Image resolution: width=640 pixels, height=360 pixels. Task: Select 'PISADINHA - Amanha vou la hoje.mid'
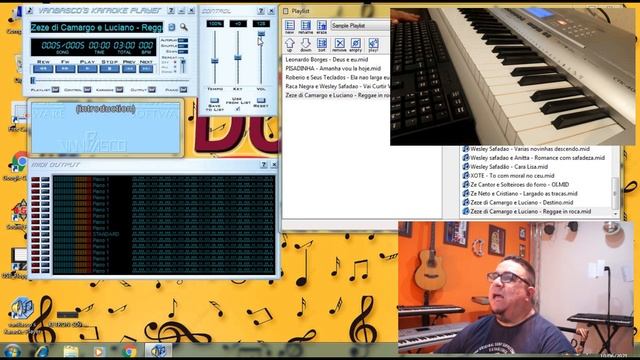pyautogui.click(x=333, y=69)
